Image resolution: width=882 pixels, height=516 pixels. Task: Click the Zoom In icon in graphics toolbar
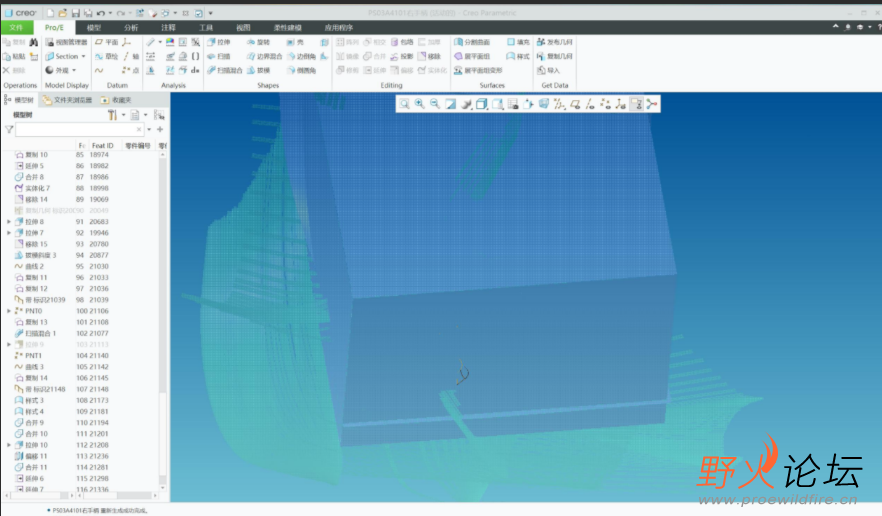click(x=420, y=104)
